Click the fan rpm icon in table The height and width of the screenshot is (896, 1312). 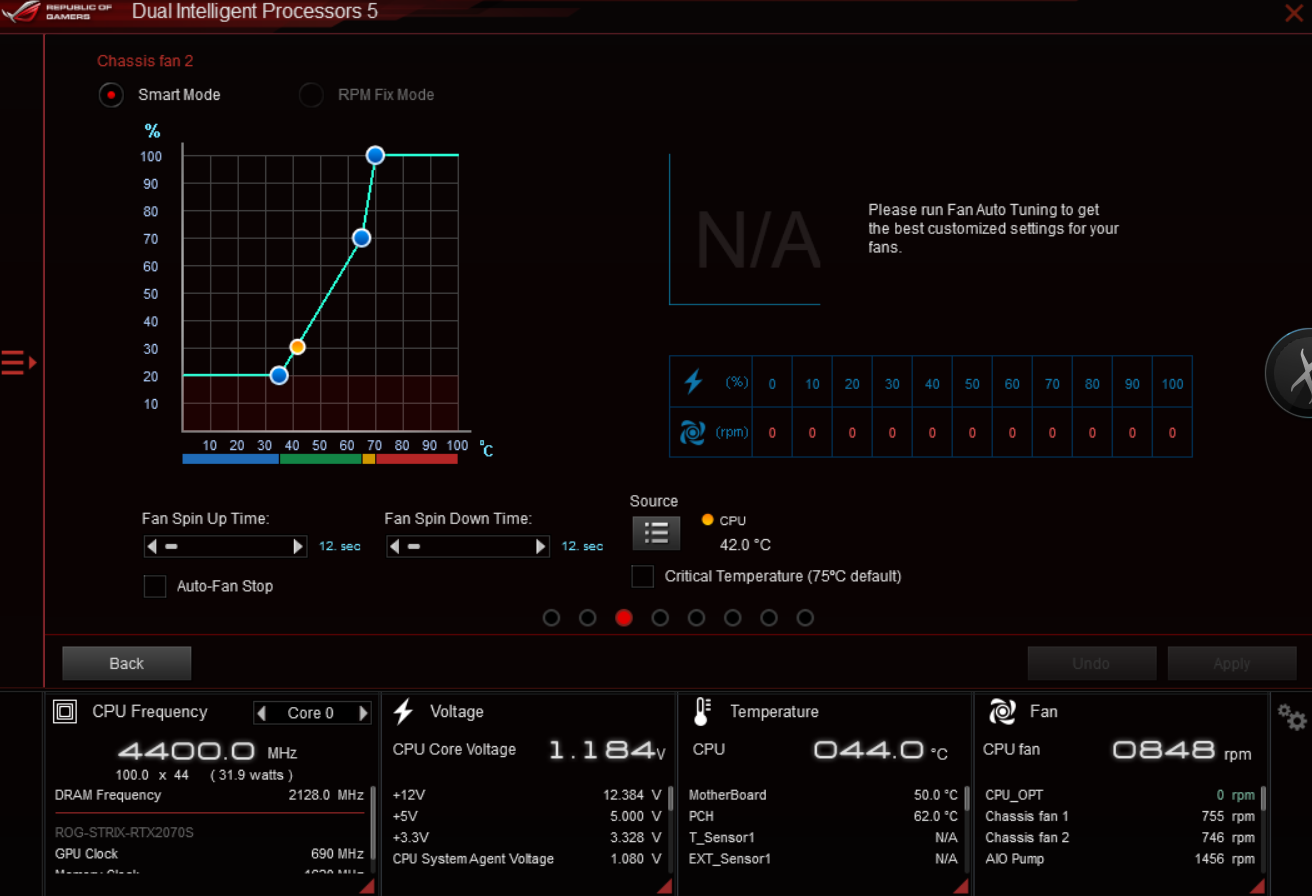pos(693,432)
